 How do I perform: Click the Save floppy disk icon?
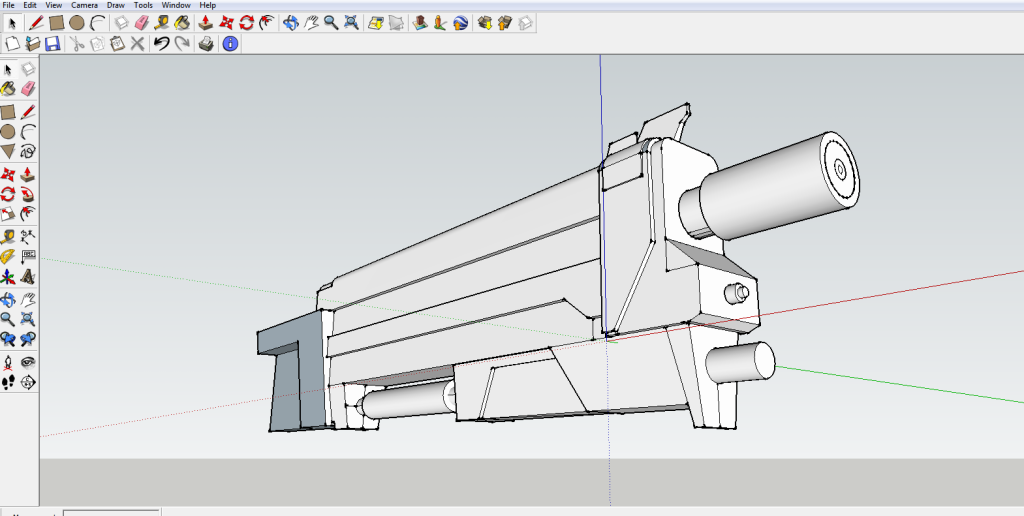pos(53,44)
